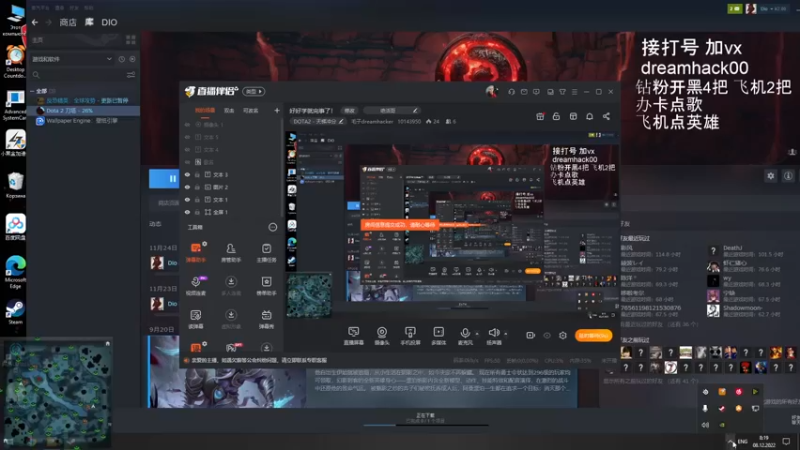Screen dimensions: 800x450
Task: Click the record video camera icon
Action: click(531, 335)
